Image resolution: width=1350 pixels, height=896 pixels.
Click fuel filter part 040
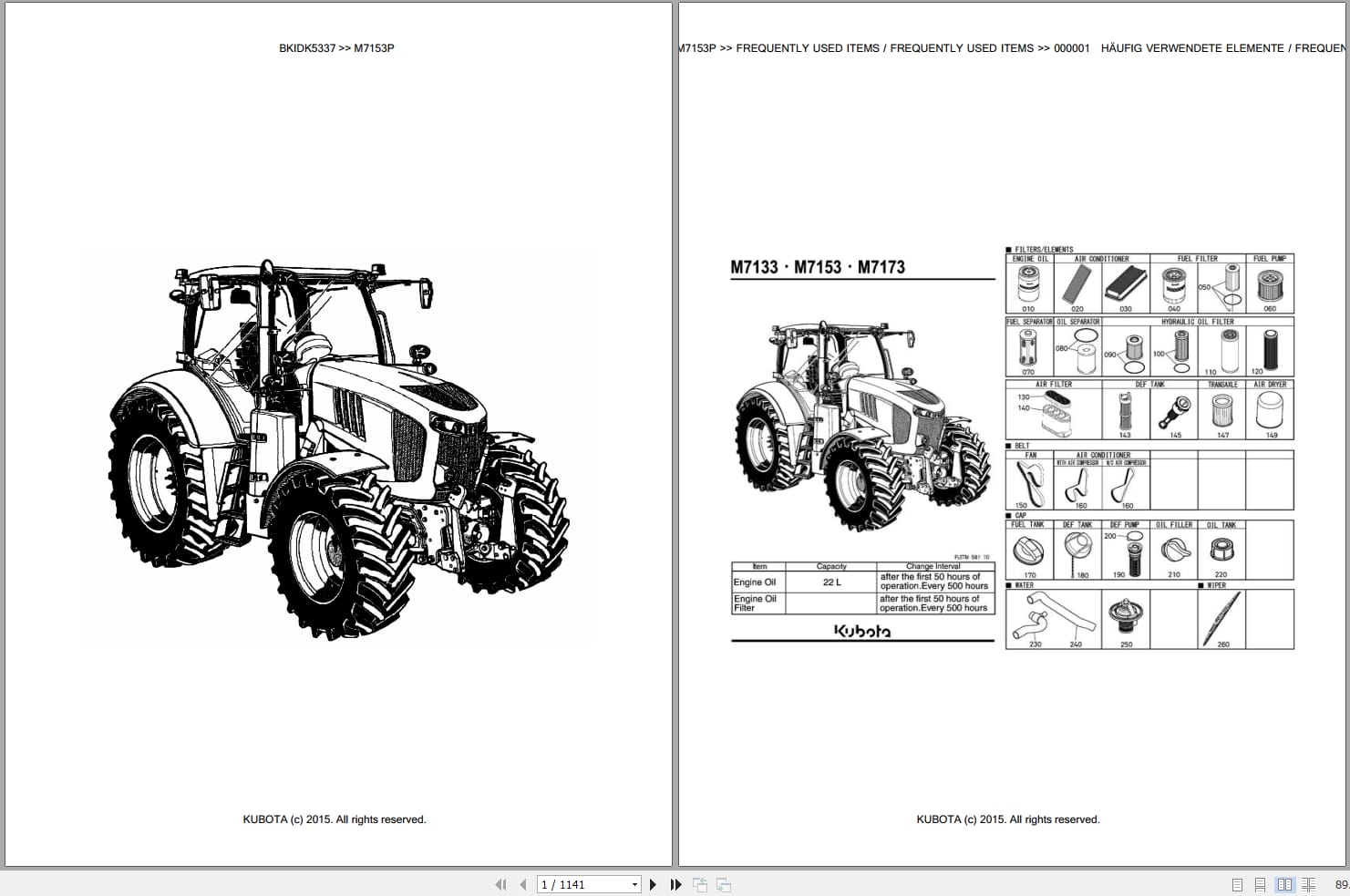(1173, 285)
